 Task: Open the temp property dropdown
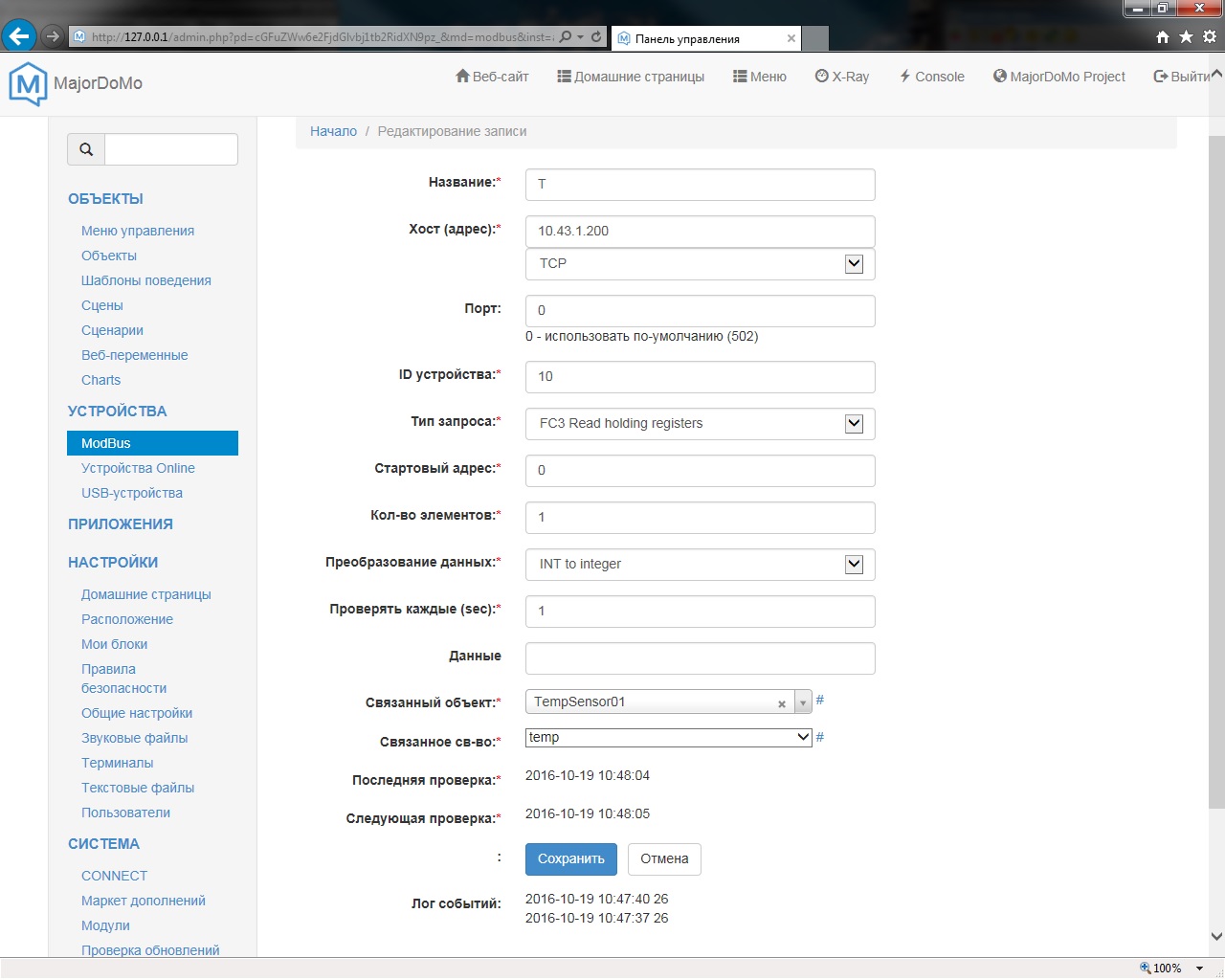coord(803,738)
